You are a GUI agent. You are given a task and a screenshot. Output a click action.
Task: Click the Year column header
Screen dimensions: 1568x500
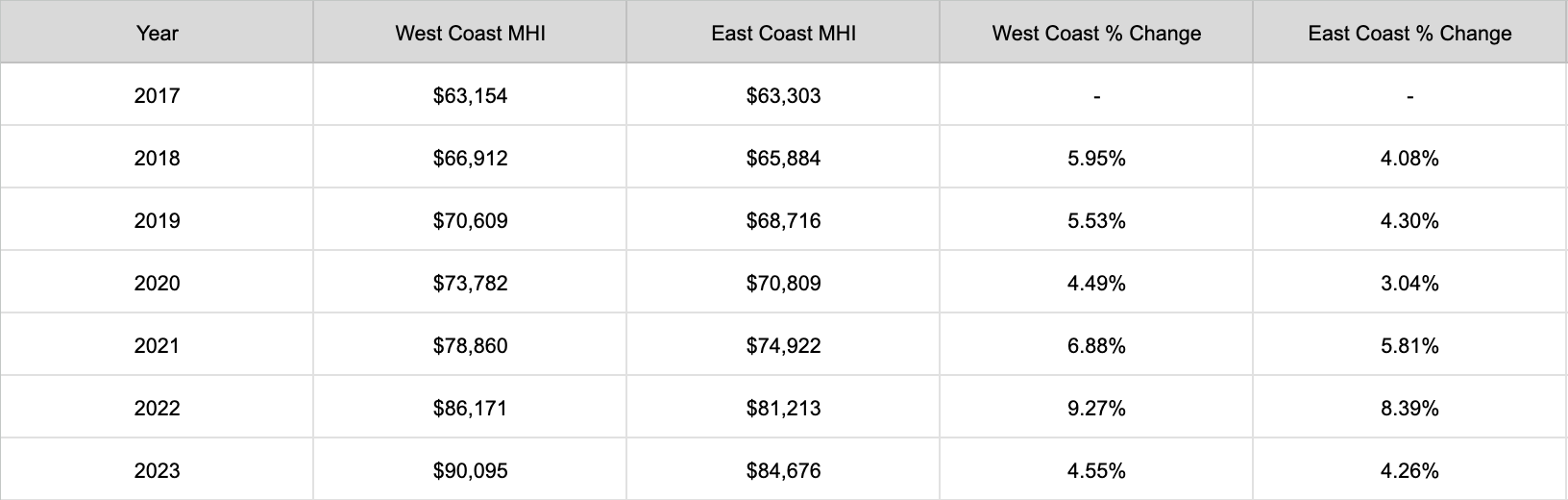pyautogui.click(x=157, y=33)
